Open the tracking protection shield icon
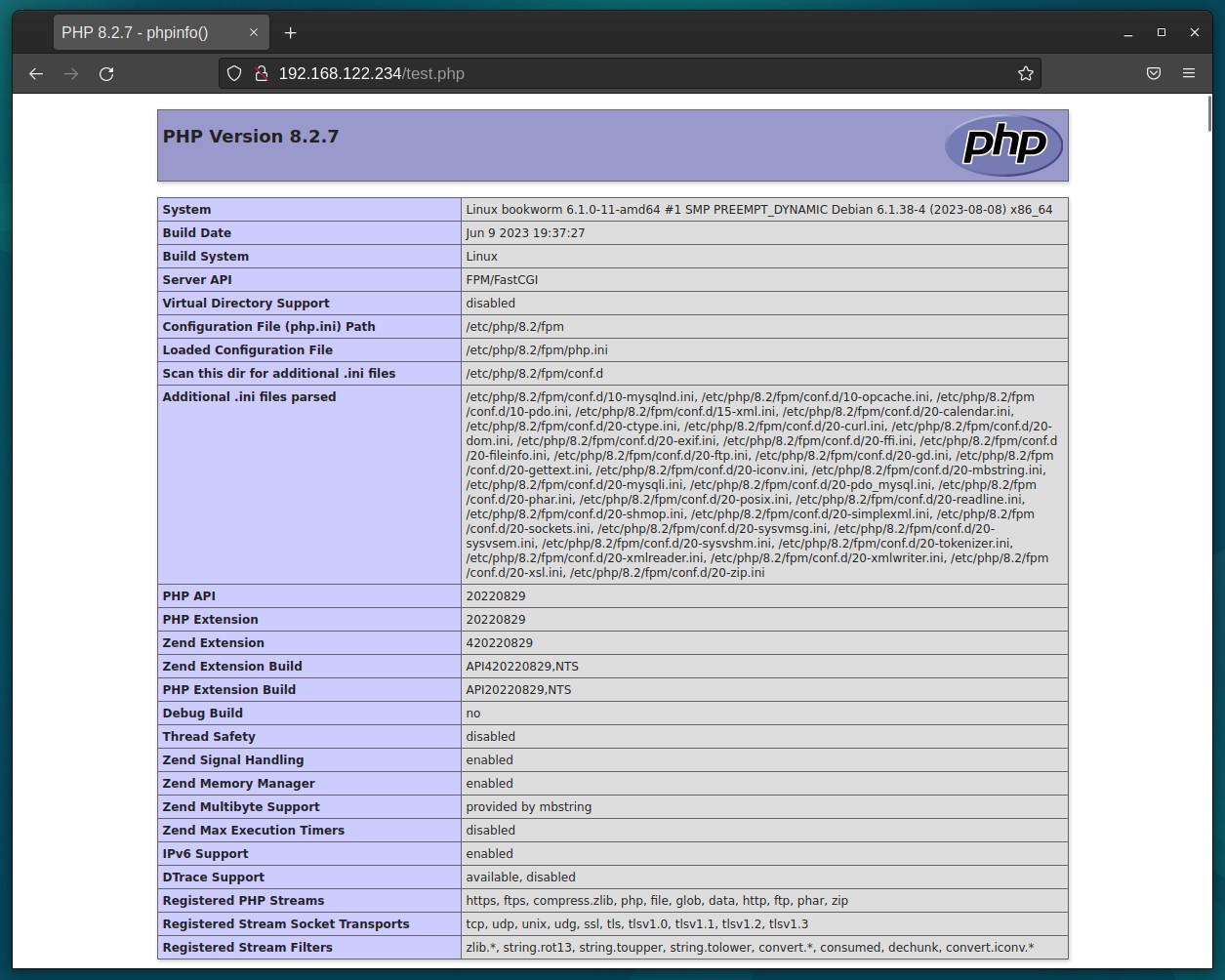Image resolution: width=1225 pixels, height=980 pixels. click(234, 73)
